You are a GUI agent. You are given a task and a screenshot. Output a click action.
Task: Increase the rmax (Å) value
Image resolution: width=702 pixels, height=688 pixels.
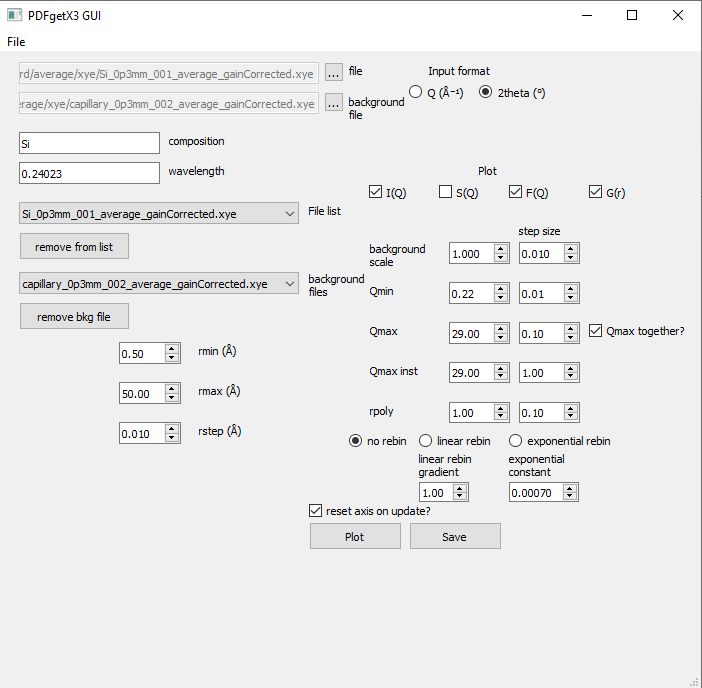point(172,389)
